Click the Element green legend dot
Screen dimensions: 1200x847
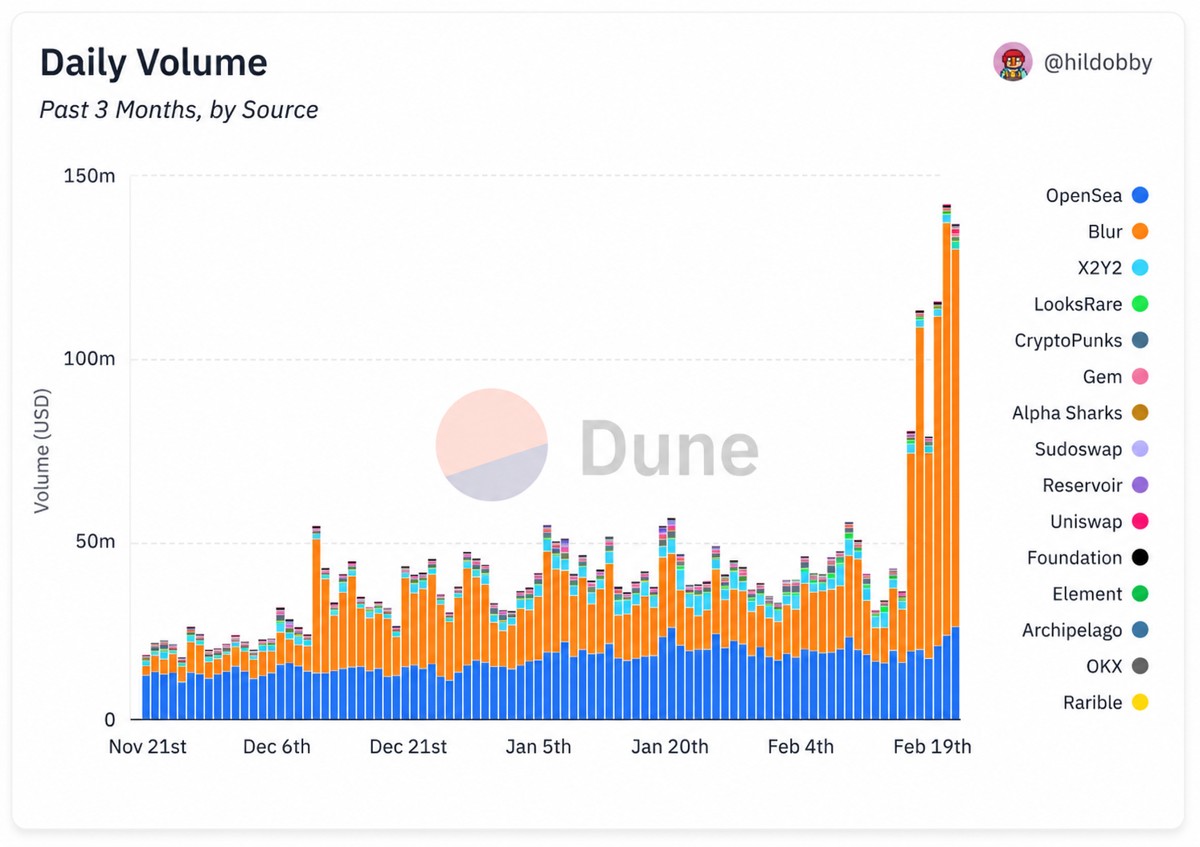pyautogui.click(x=1140, y=594)
